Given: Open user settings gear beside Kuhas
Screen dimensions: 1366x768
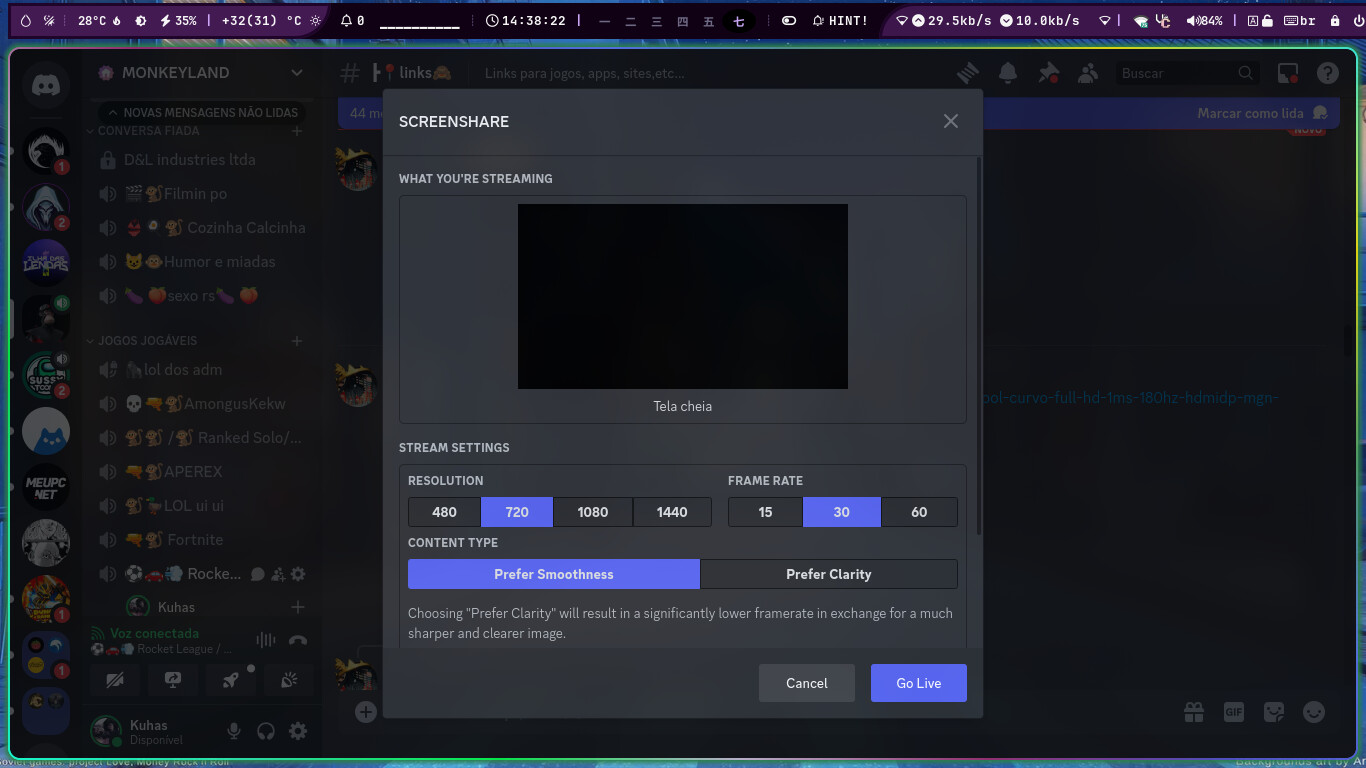Looking at the screenshot, I should [298, 731].
